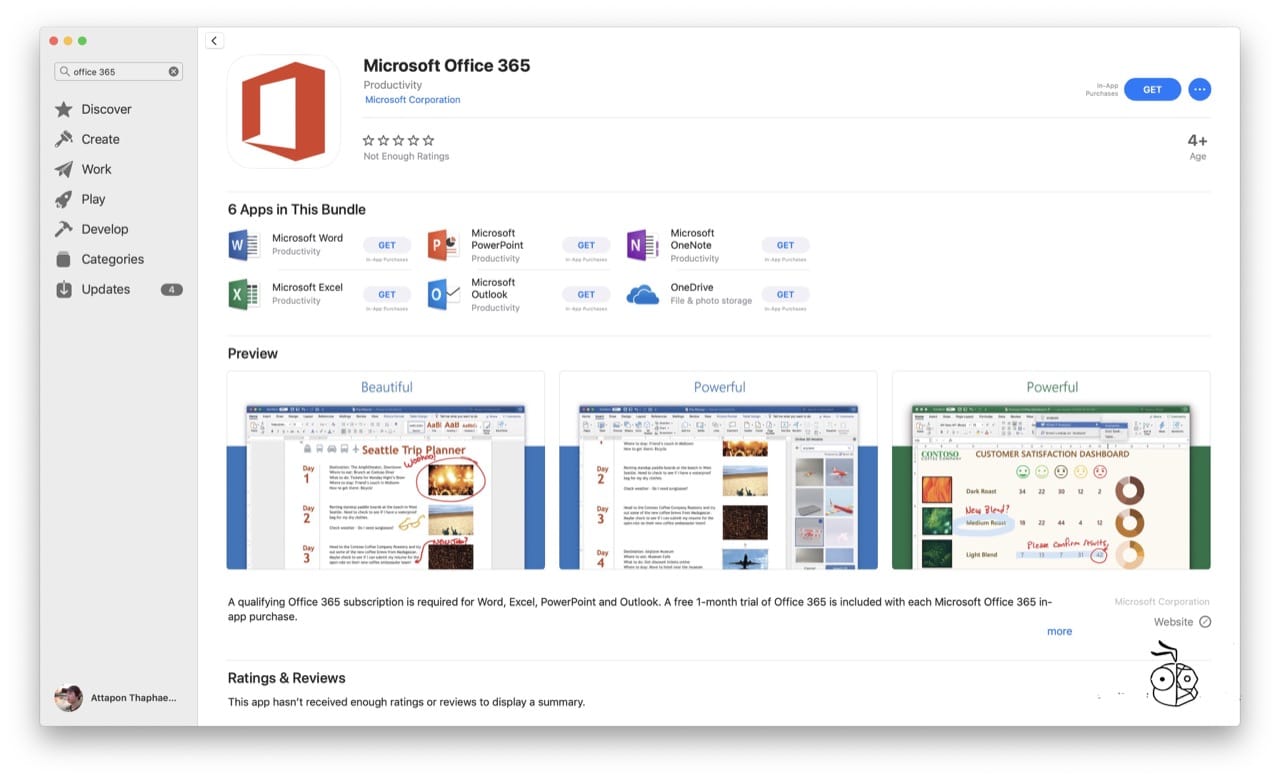Image resolution: width=1280 pixels, height=779 pixels.
Task: Get the Microsoft Office 365 bundle
Action: pos(1152,89)
